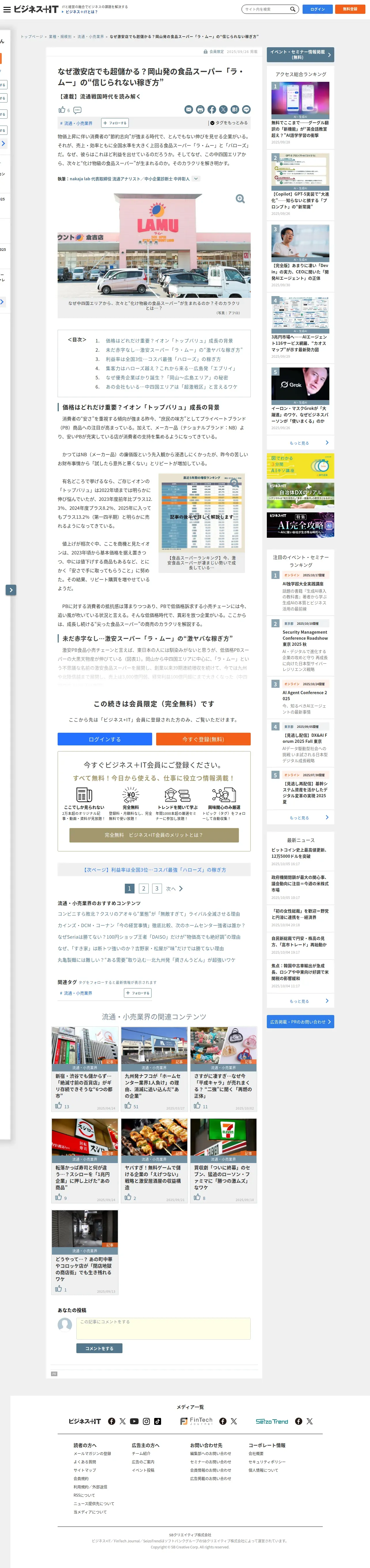The height and width of the screenshot is (1568, 370).
Task: Open FinTech Journal Facebook icon in footer
Action: pos(223,1421)
